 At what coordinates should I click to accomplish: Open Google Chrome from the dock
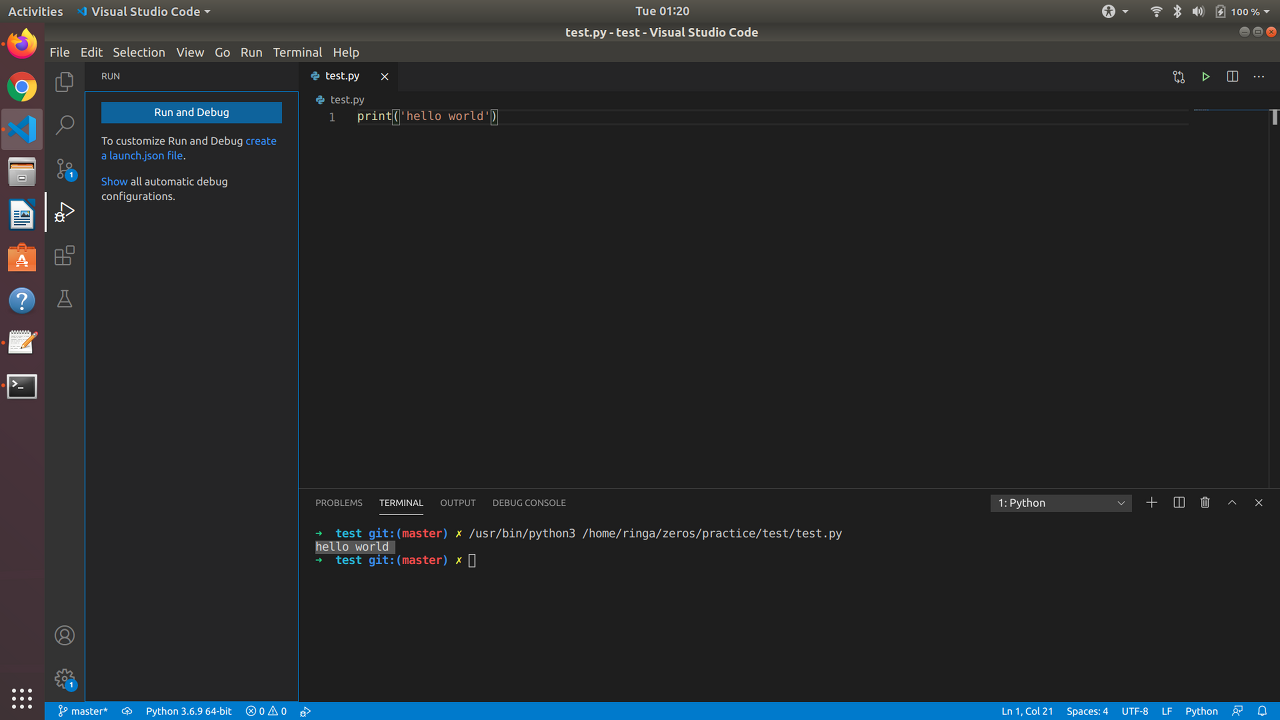(22, 87)
